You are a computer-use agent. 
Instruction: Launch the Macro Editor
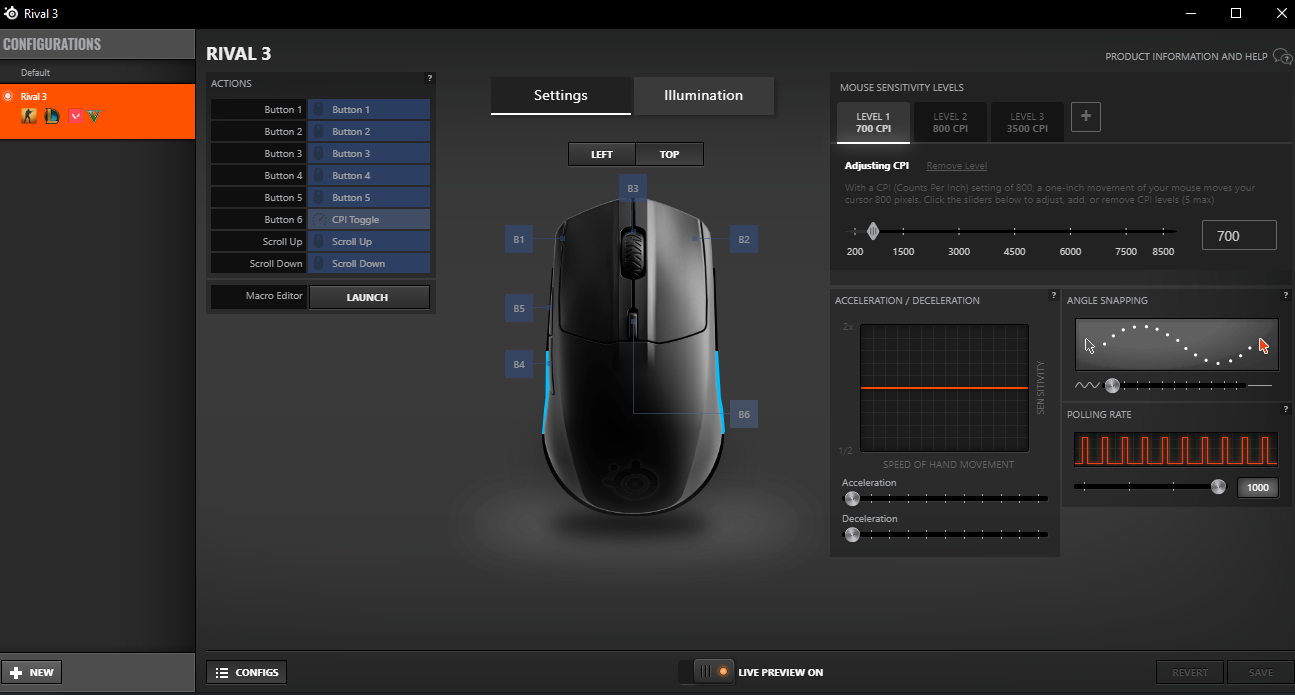368,297
